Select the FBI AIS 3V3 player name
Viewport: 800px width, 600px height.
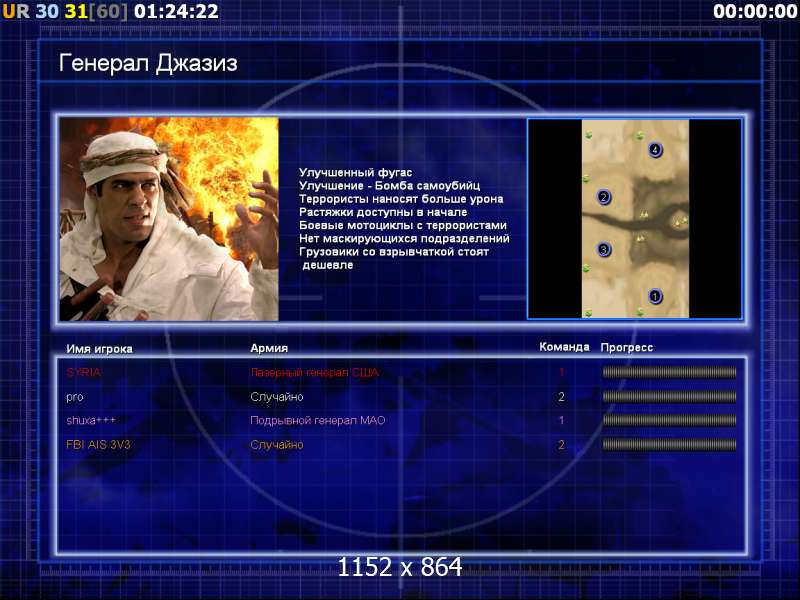[x=98, y=444]
